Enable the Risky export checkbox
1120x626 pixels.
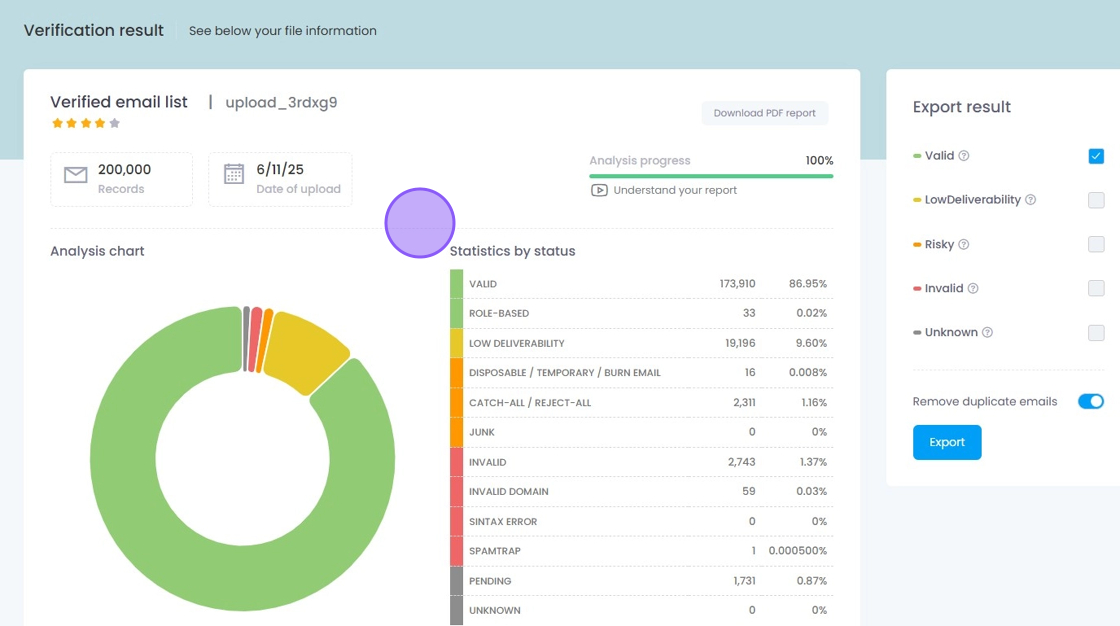(x=1096, y=244)
